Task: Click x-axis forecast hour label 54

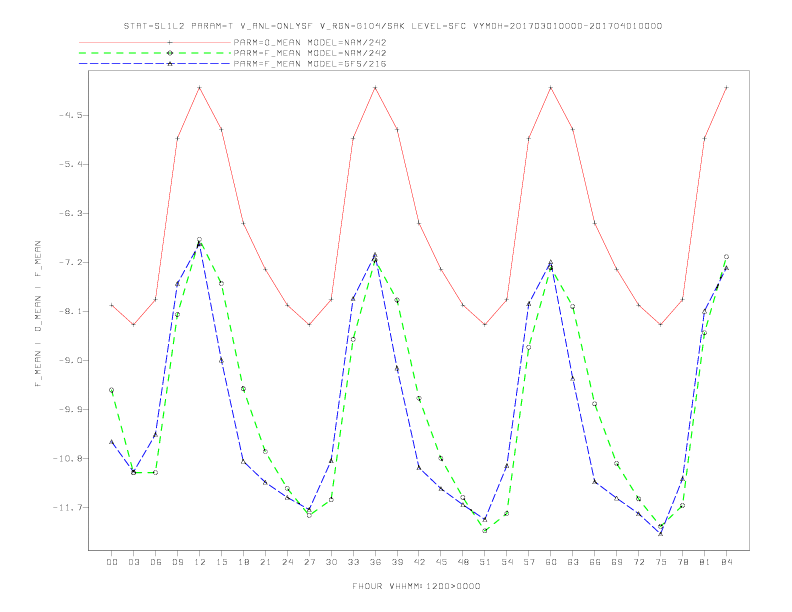Action: 507,562
